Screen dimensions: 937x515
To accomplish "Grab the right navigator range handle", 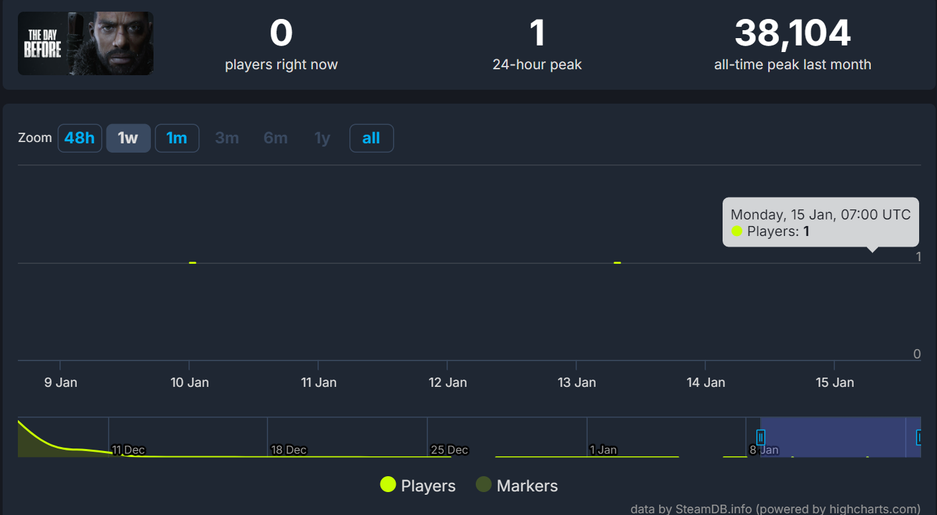I will pos(919,437).
